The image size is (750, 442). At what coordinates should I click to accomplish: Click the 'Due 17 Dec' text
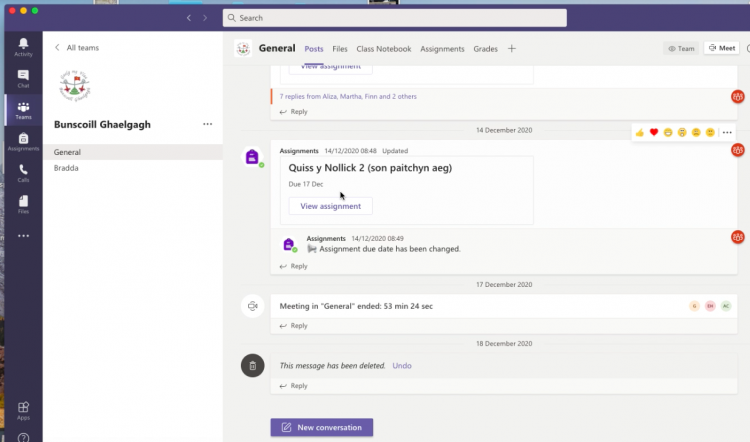pos(306,184)
